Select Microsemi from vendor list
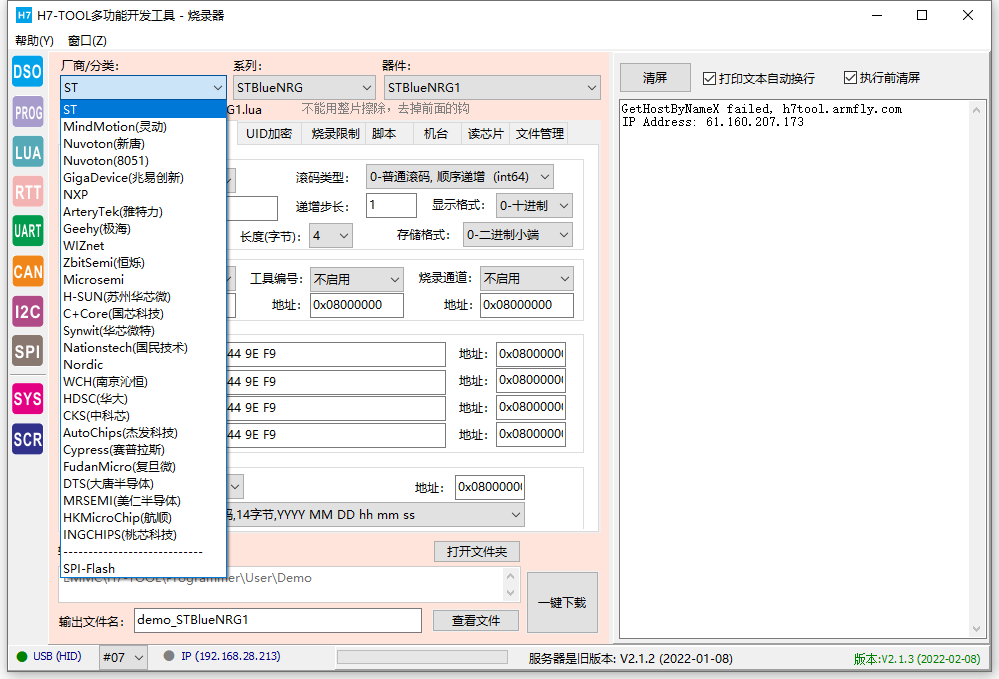 point(144,280)
